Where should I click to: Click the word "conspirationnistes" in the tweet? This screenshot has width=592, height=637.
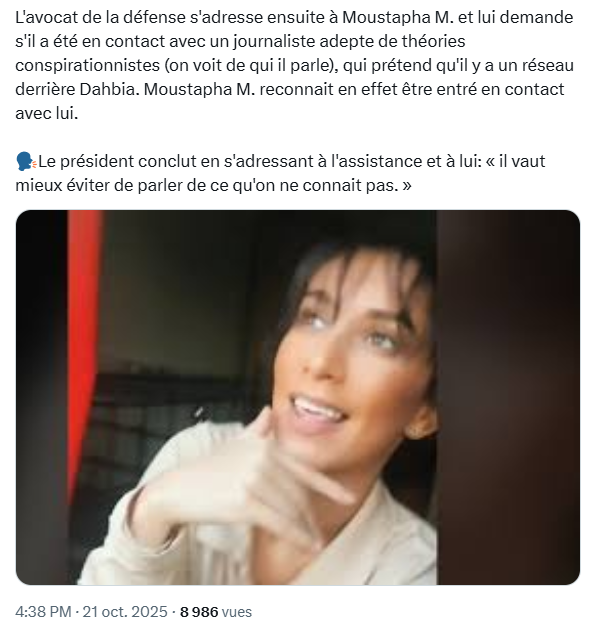tap(87, 65)
